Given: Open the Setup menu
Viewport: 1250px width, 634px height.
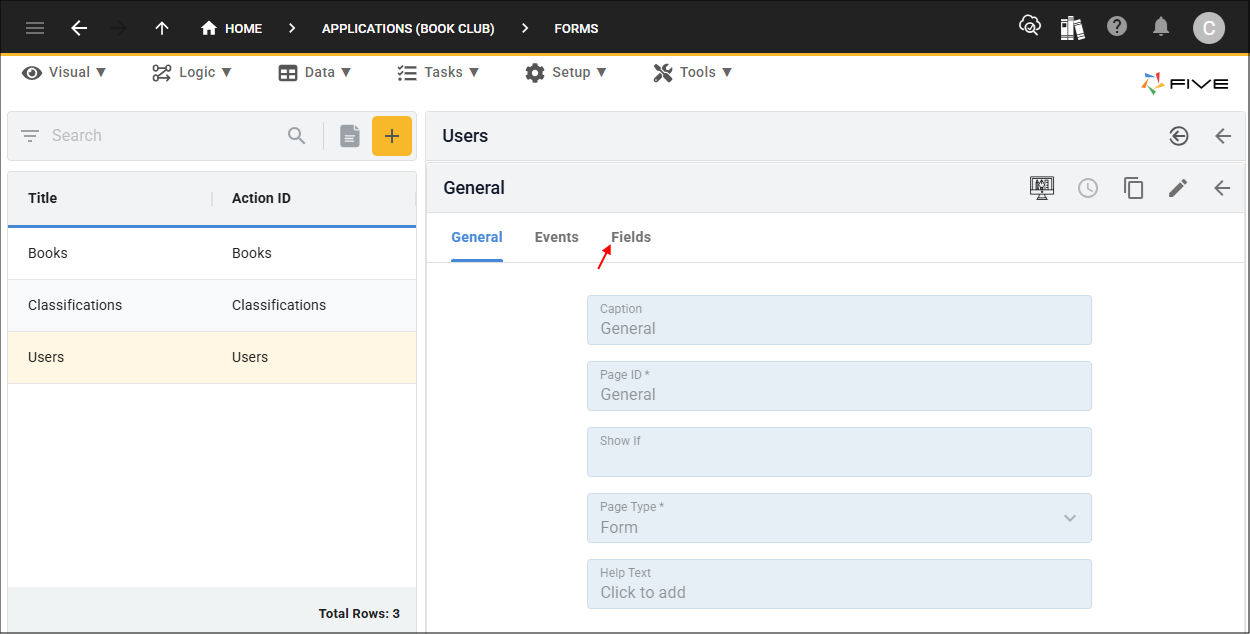Looking at the screenshot, I should 566,72.
